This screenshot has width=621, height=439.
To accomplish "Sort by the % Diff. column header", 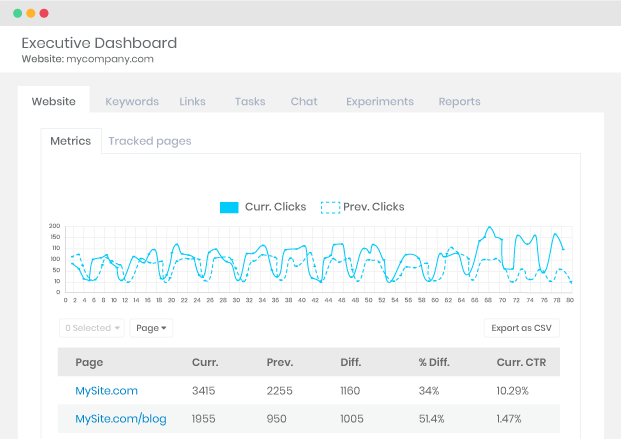I will click(434, 362).
